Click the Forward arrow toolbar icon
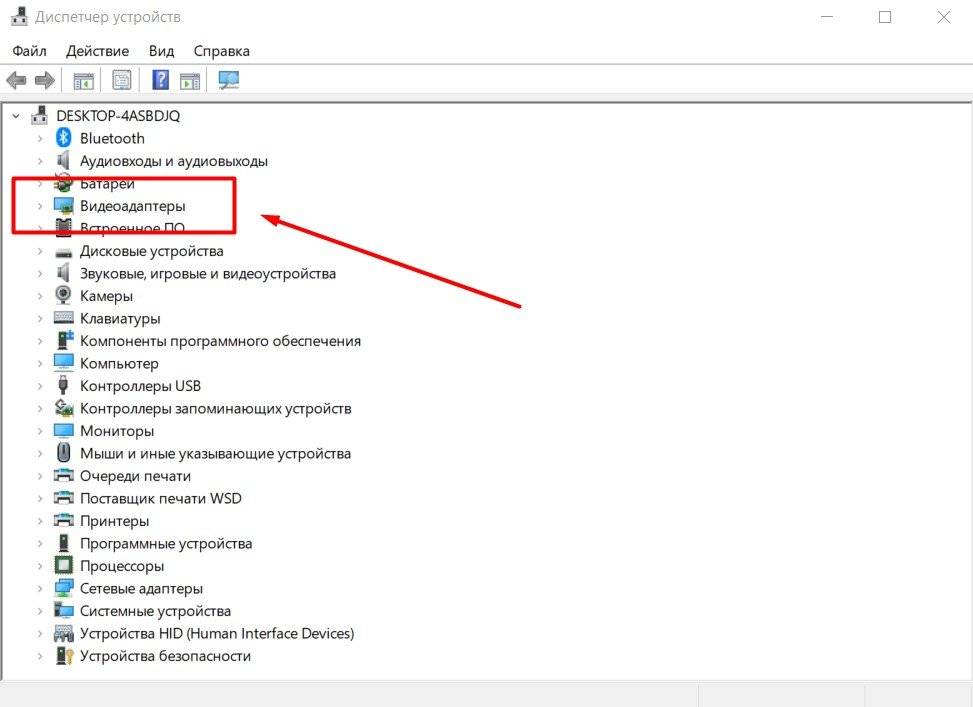This screenshot has height=707, width=973. 44,80
